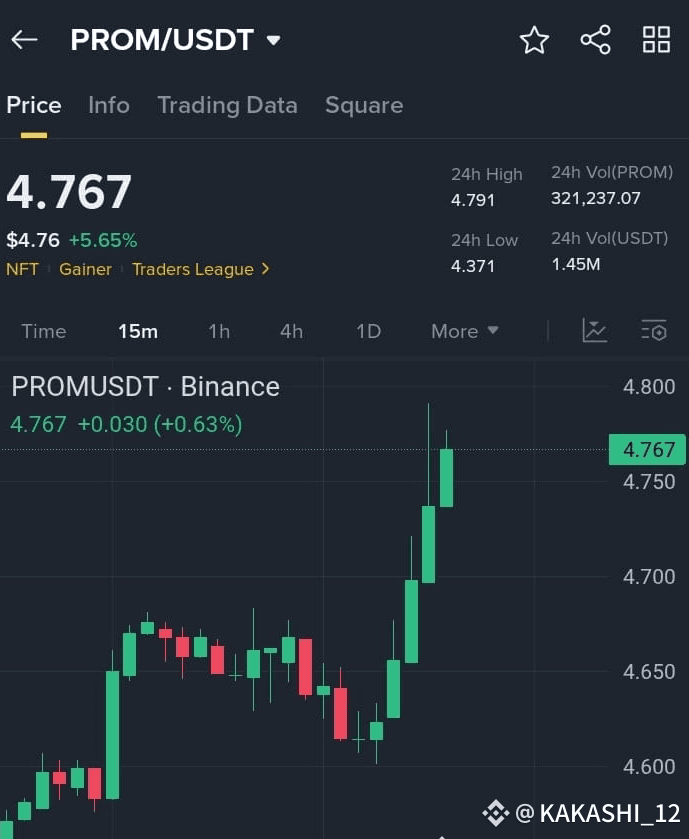This screenshot has height=839, width=689.
Task: Open the share icon
Action: pos(595,40)
